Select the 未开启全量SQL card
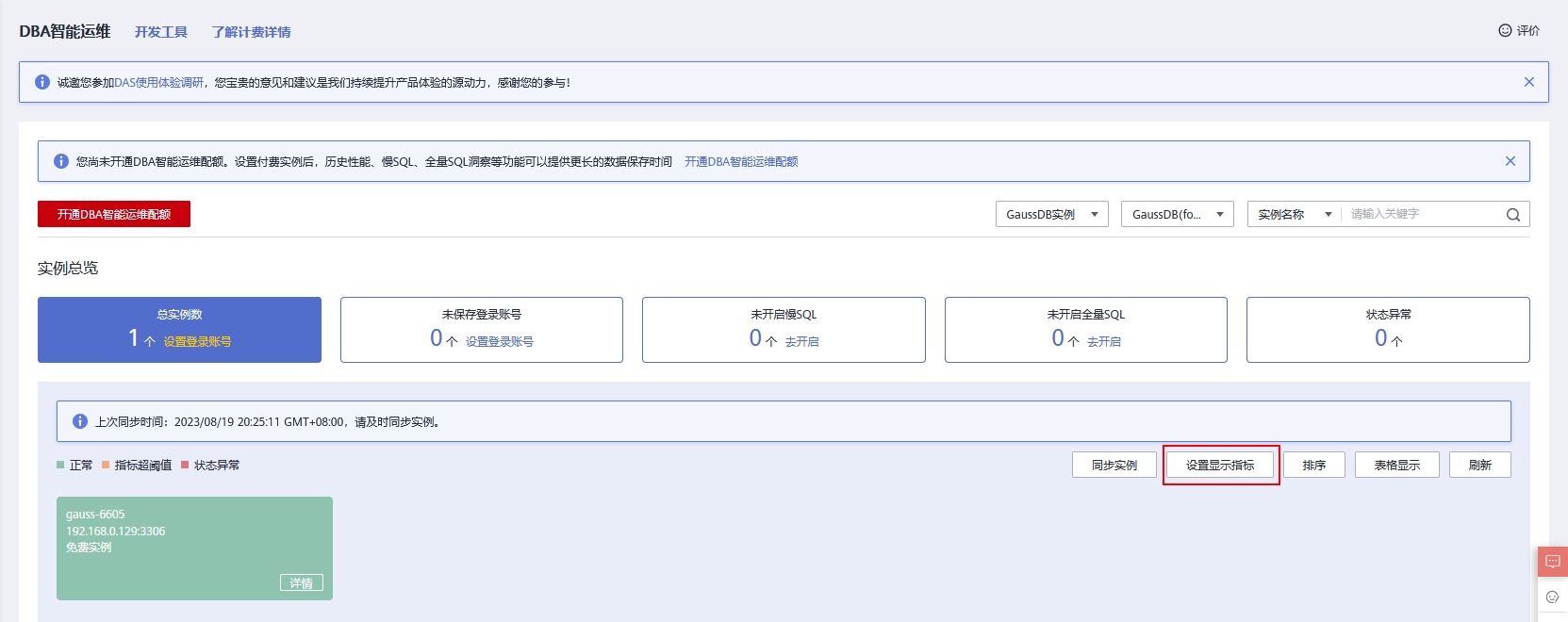 [x=1086, y=330]
